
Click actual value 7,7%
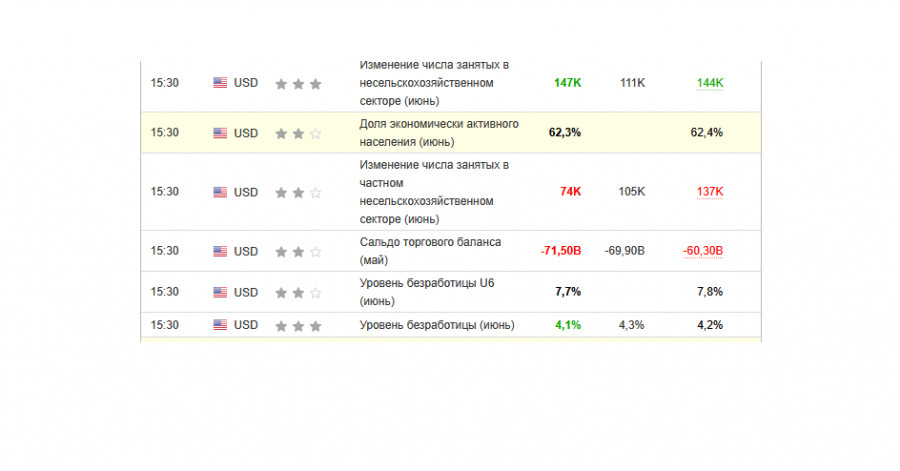pos(568,292)
